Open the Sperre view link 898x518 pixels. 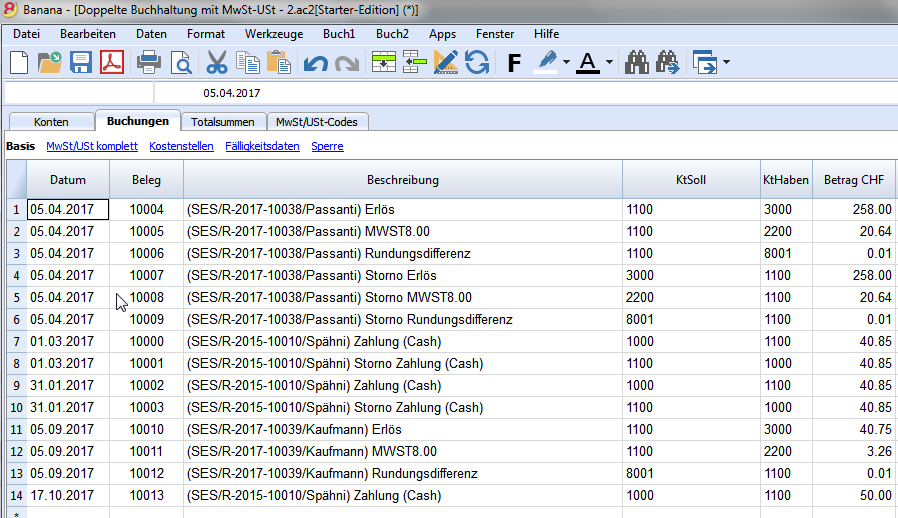coord(327,146)
